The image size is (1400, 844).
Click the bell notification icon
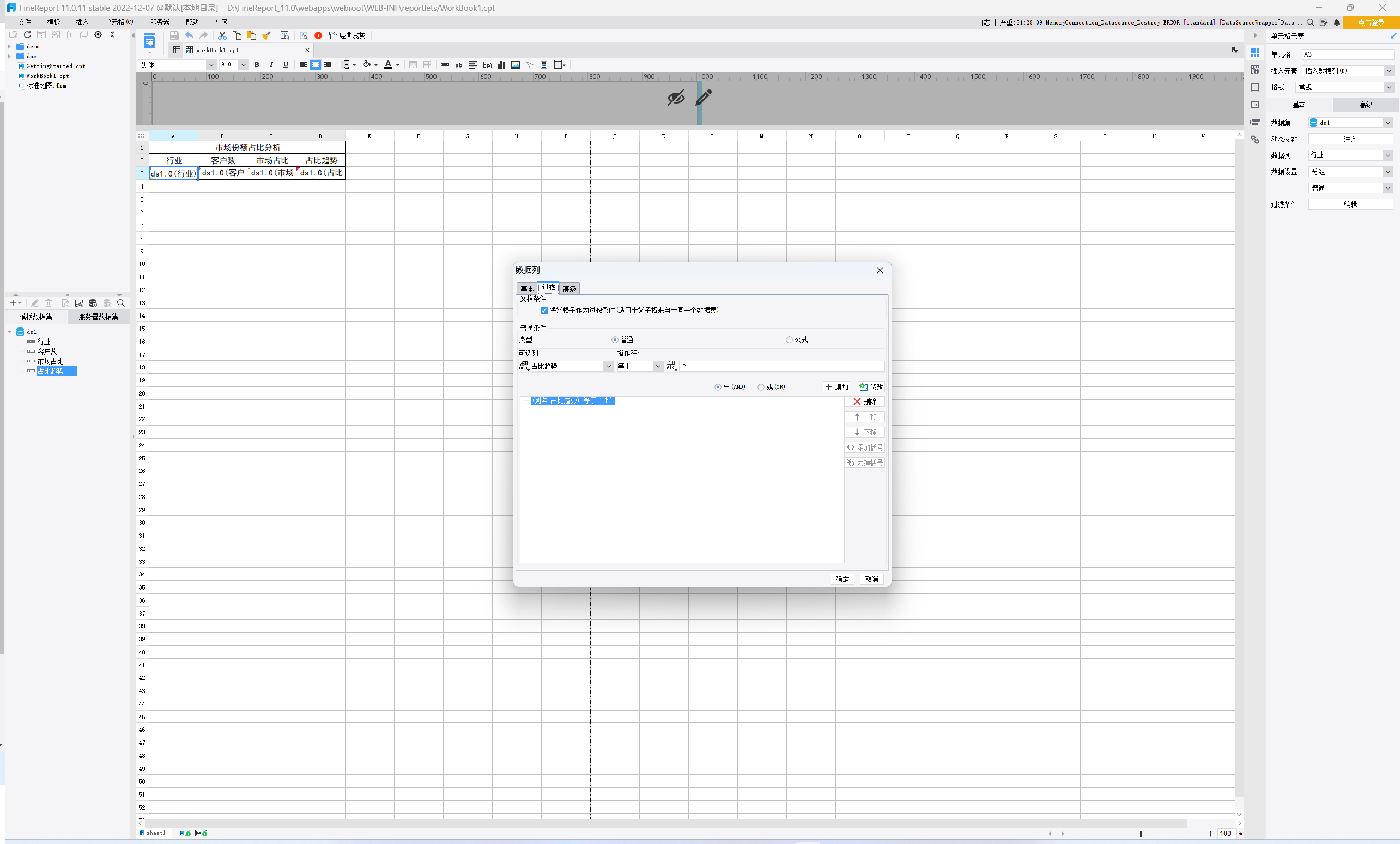click(x=1336, y=22)
